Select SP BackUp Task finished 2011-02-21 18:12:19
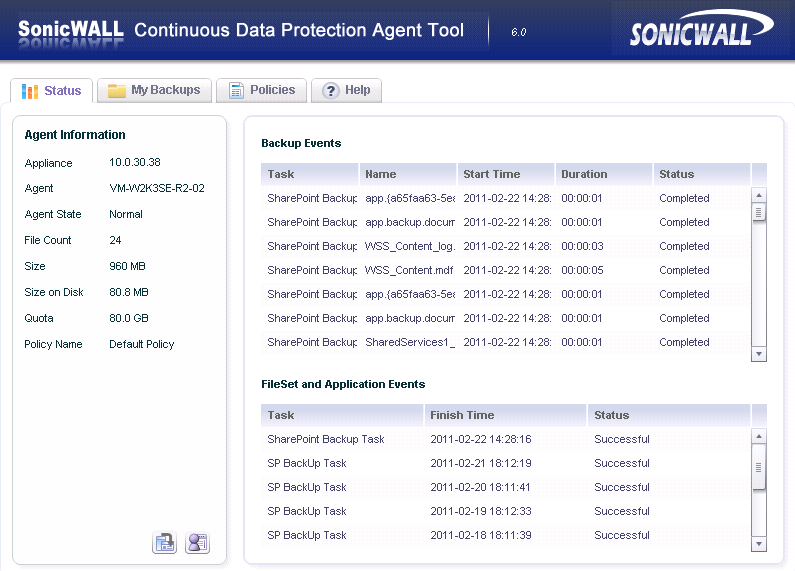 505,463
